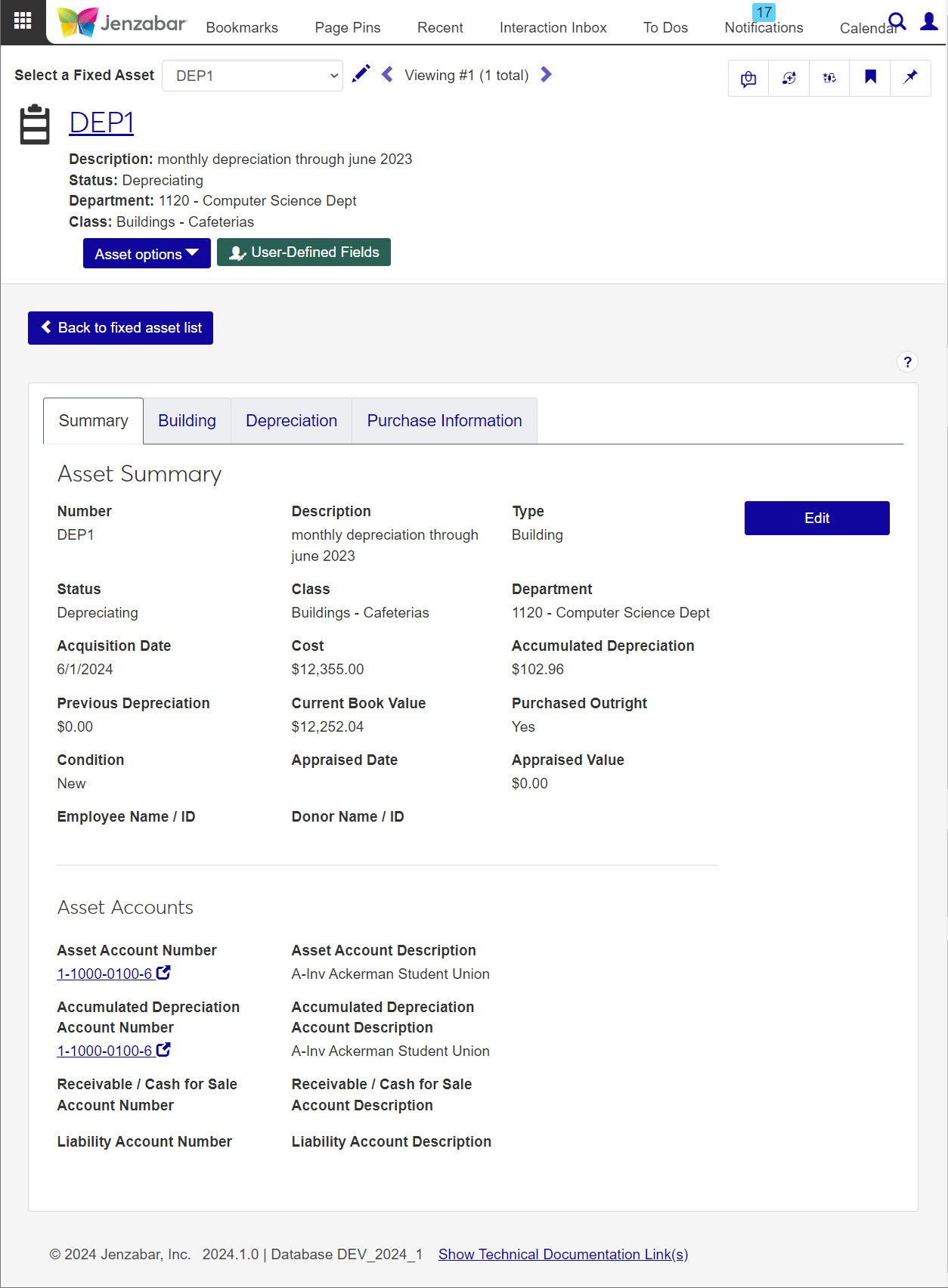The image size is (948, 1288).
Task: Expand the Asset options dropdown button
Action: pos(147,253)
